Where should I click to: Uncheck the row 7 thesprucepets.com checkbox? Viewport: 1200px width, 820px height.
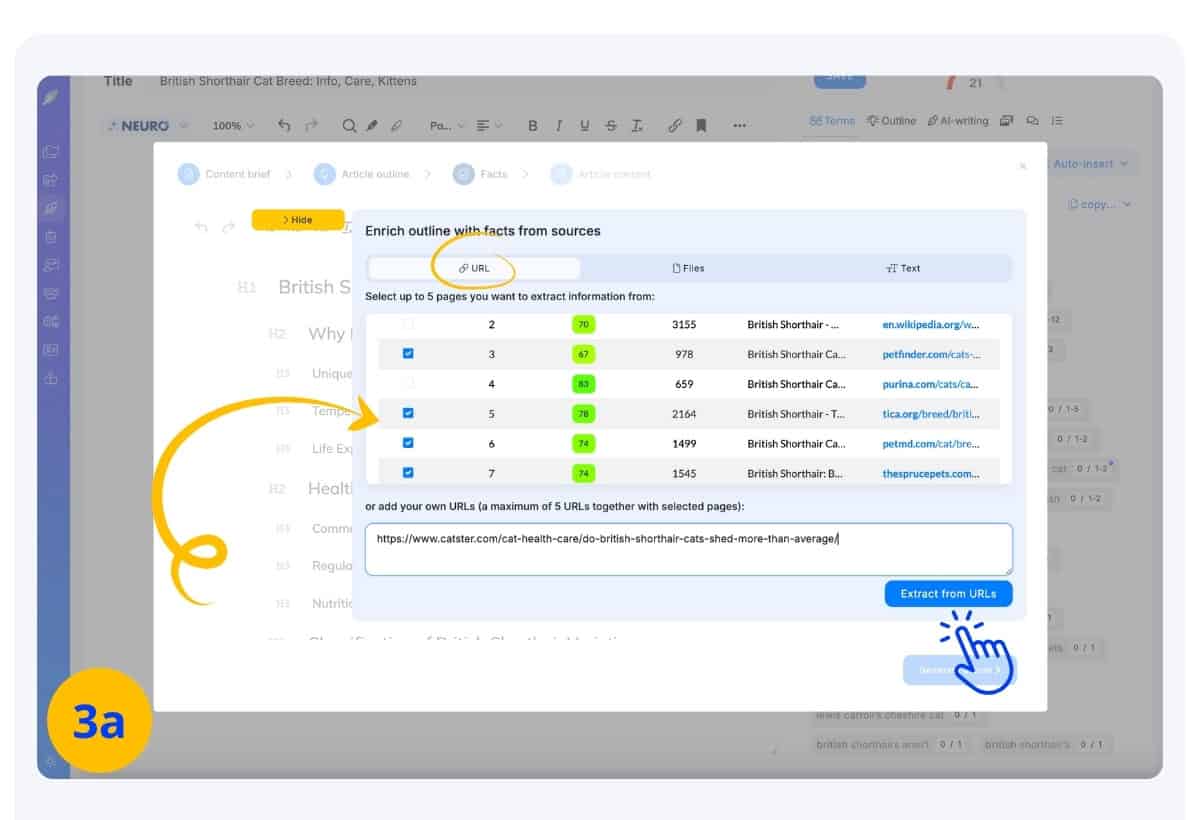(x=407, y=473)
